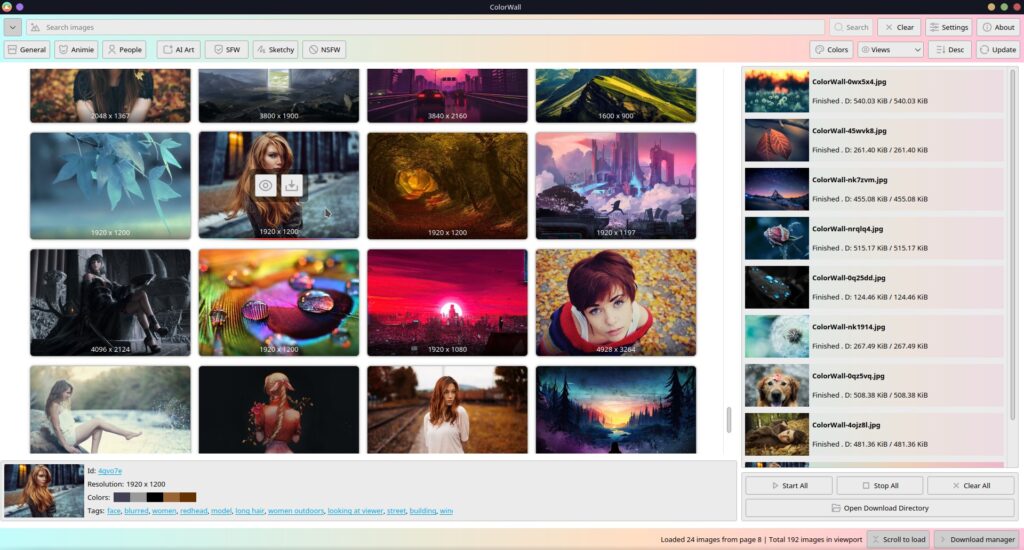
Task: Open the About window
Action: (x=998, y=27)
